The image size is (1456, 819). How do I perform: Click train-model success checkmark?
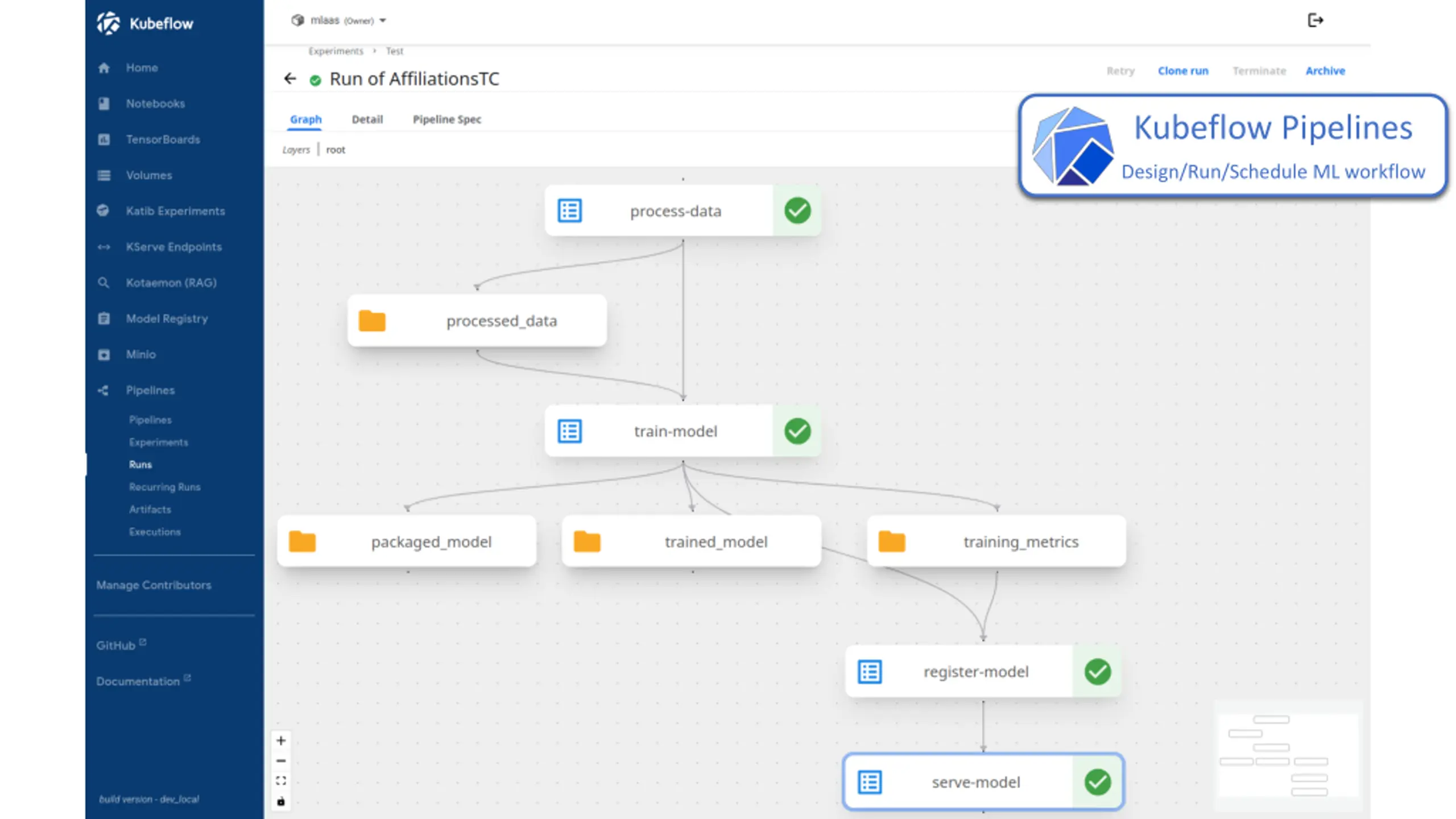coord(797,431)
